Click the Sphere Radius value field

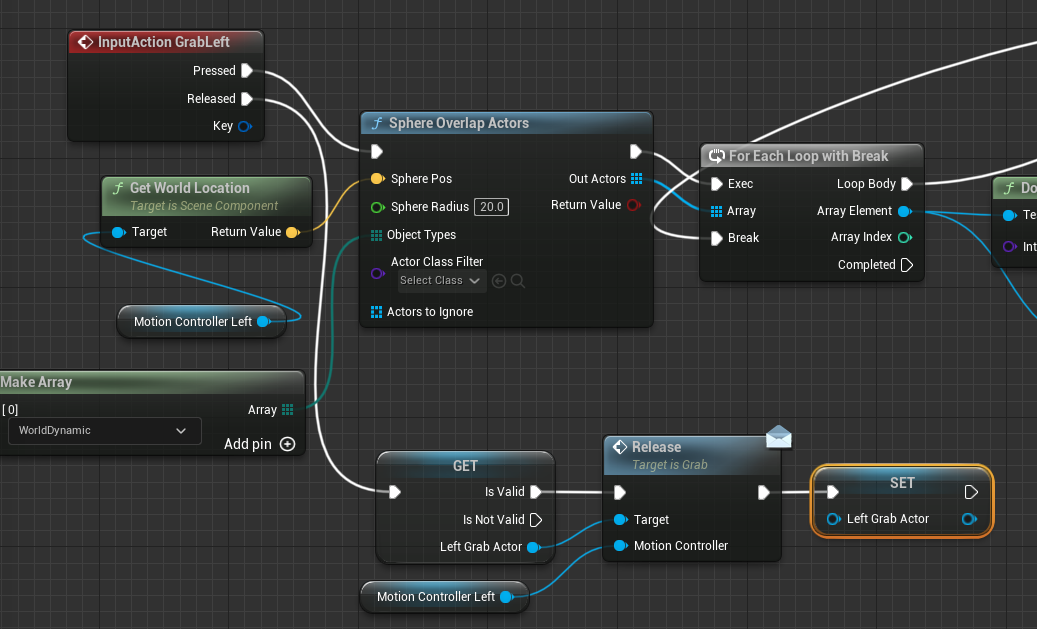pyautogui.click(x=491, y=207)
